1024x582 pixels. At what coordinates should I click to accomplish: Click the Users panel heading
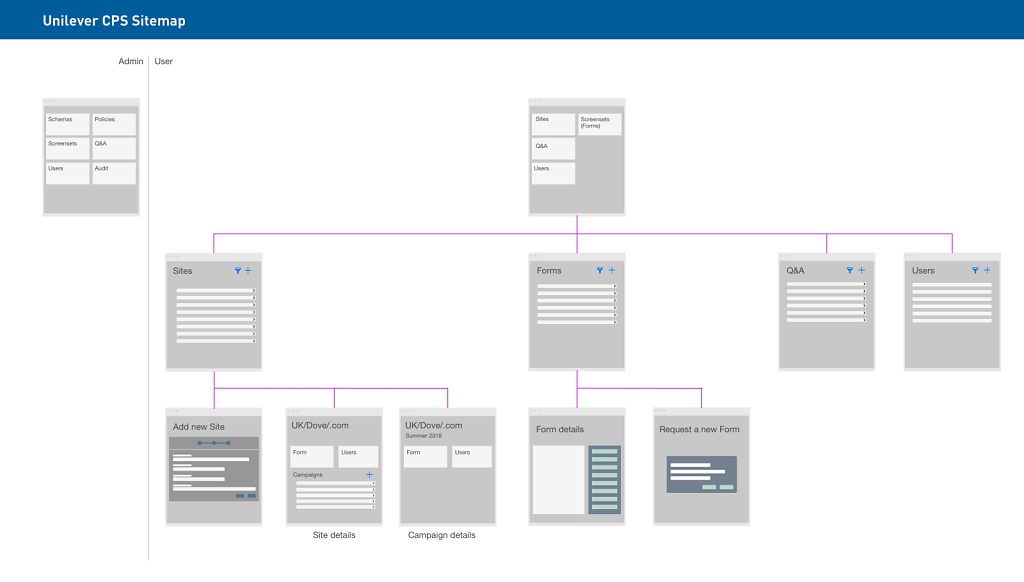(923, 270)
